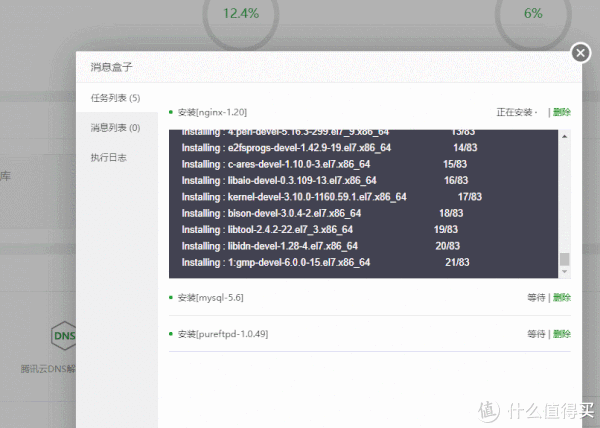The height and width of the screenshot is (428, 600).
Task: Click the 等待 status of the mysql-5.6 task
Action: [536, 297]
